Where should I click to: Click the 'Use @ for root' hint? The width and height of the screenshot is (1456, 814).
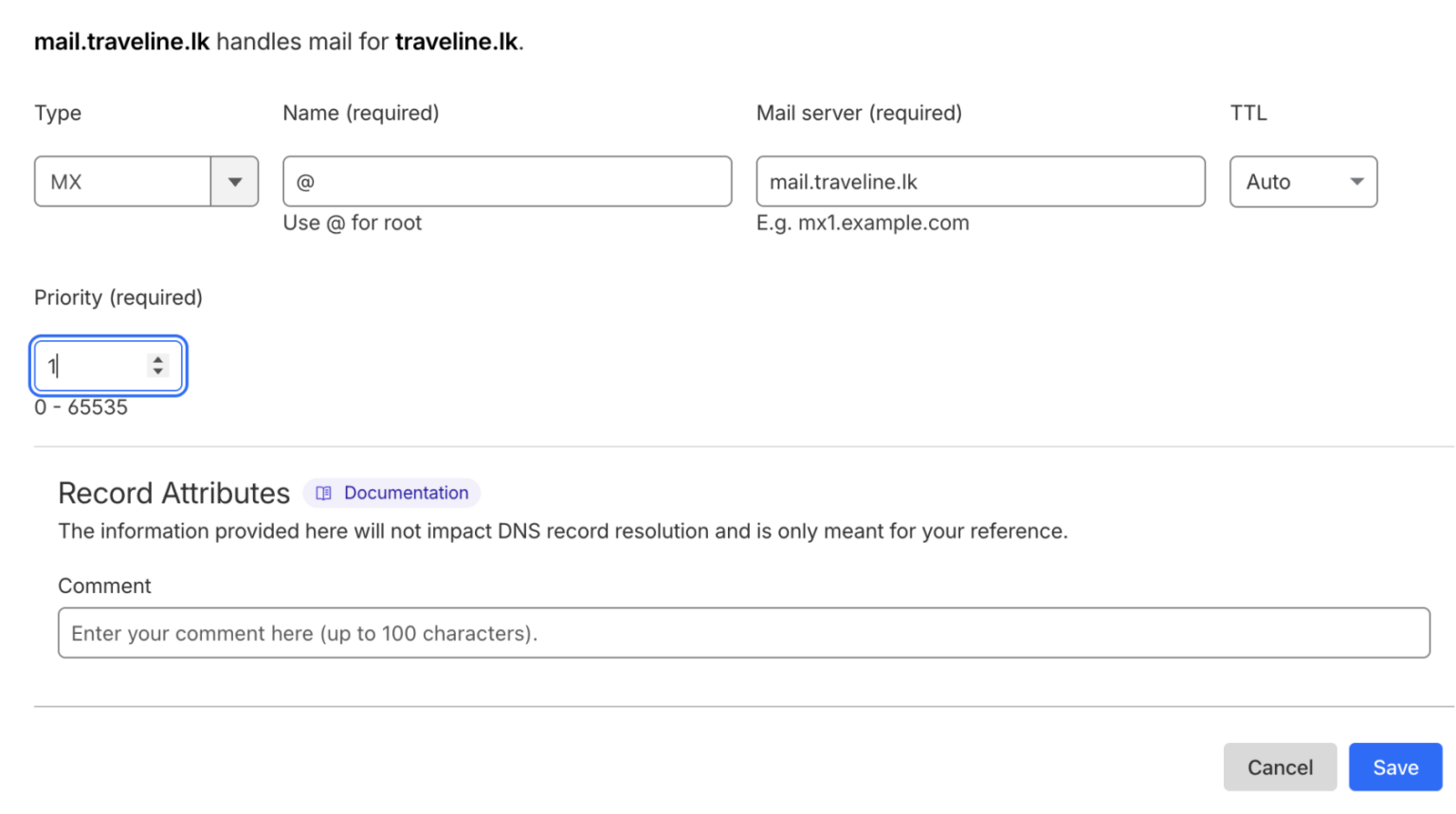click(x=352, y=223)
